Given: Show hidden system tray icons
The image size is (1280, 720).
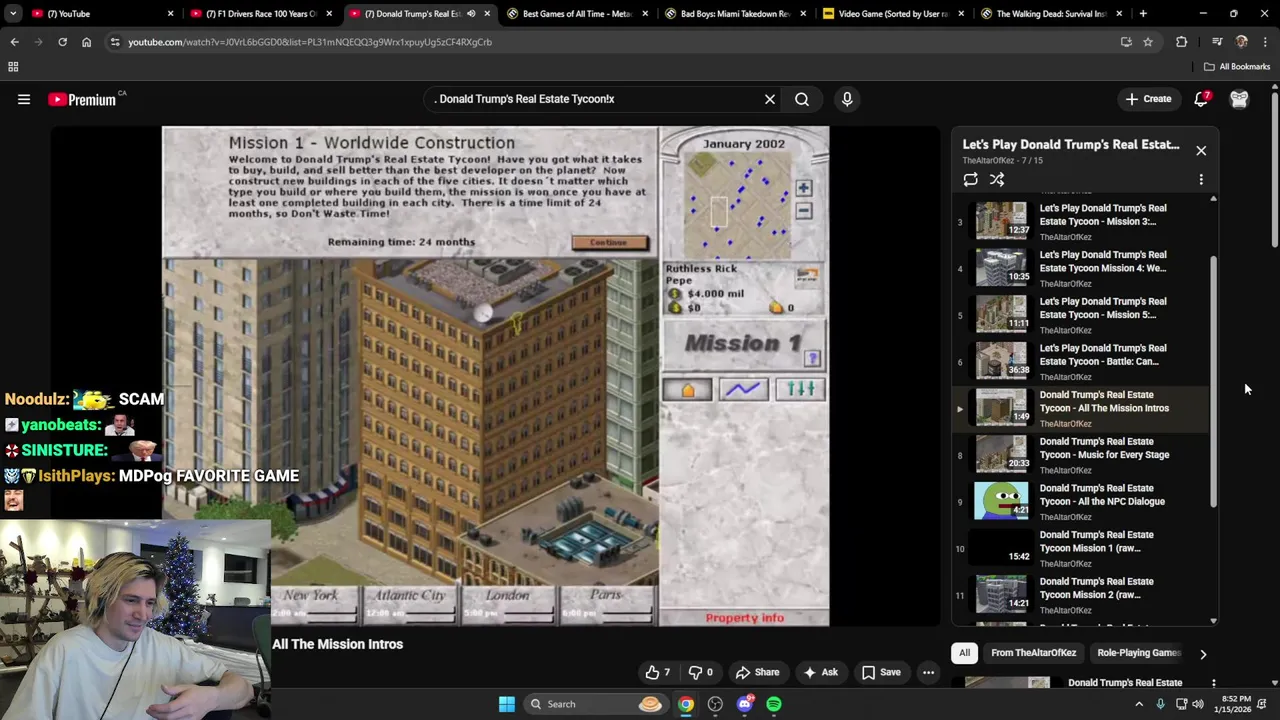Looking at the screenshot, I should tap(1138, 704).
